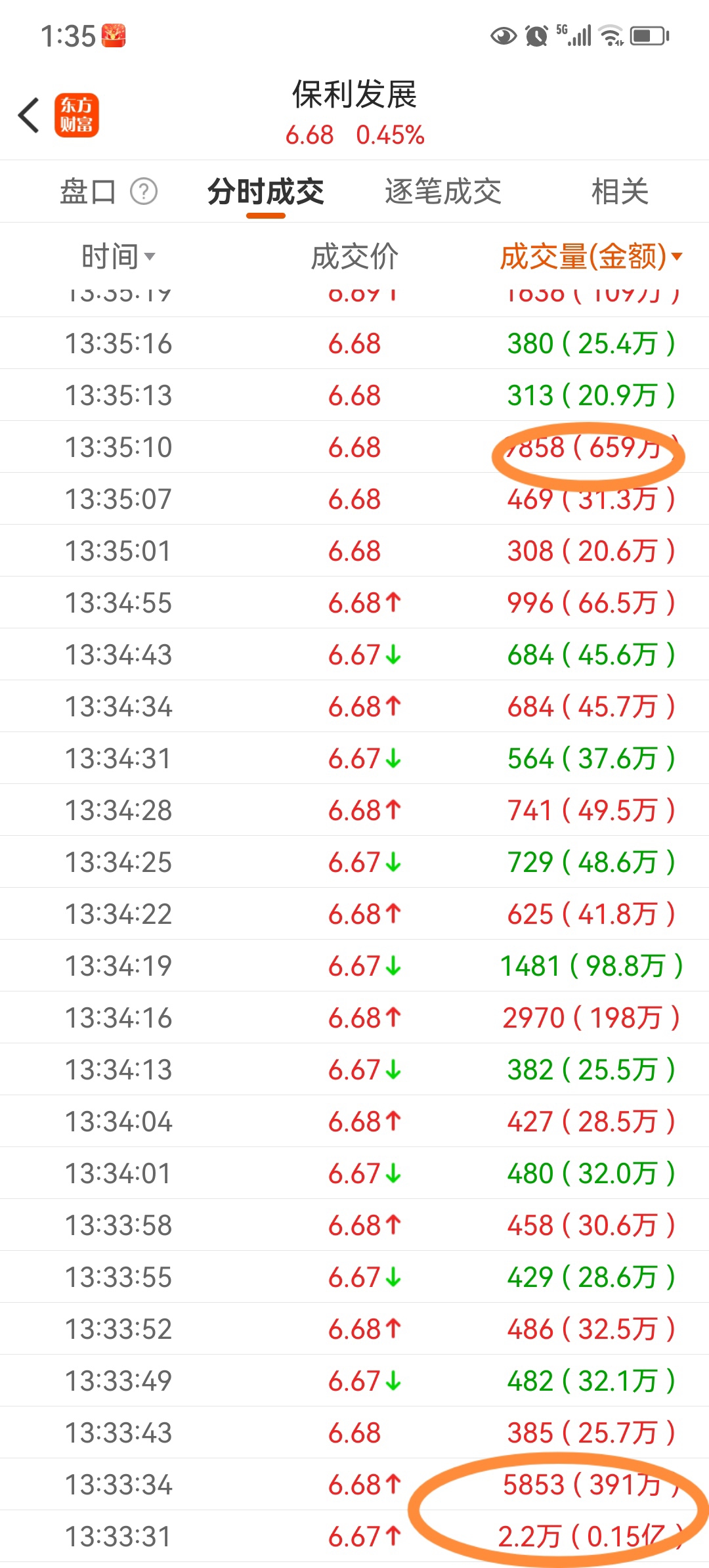Tap volume 427 (28.5万)
Screen dimensions: 709x1568
click(x=591, y=1122)
